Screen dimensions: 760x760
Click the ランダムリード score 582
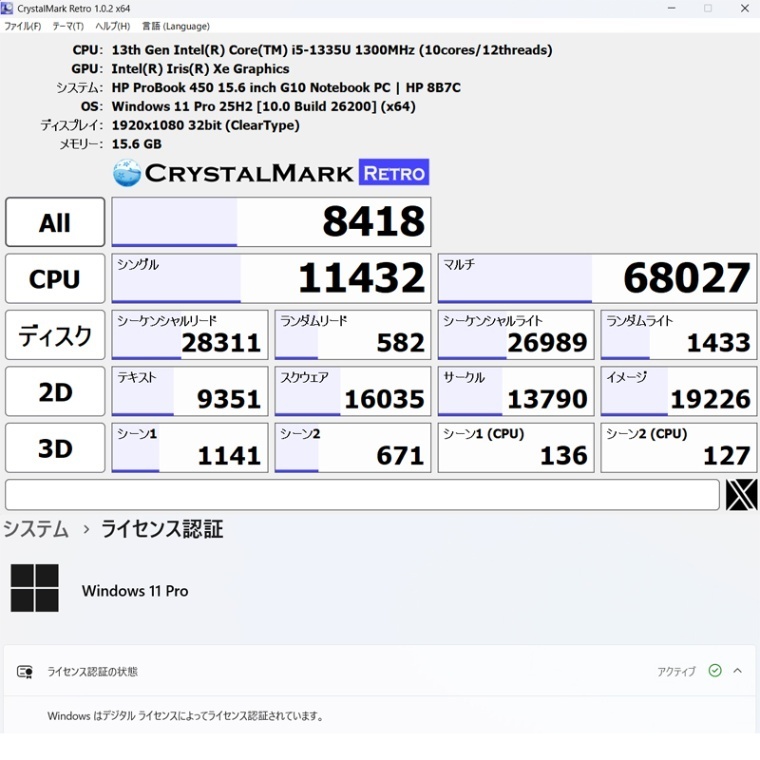click(x=352, y=335)
